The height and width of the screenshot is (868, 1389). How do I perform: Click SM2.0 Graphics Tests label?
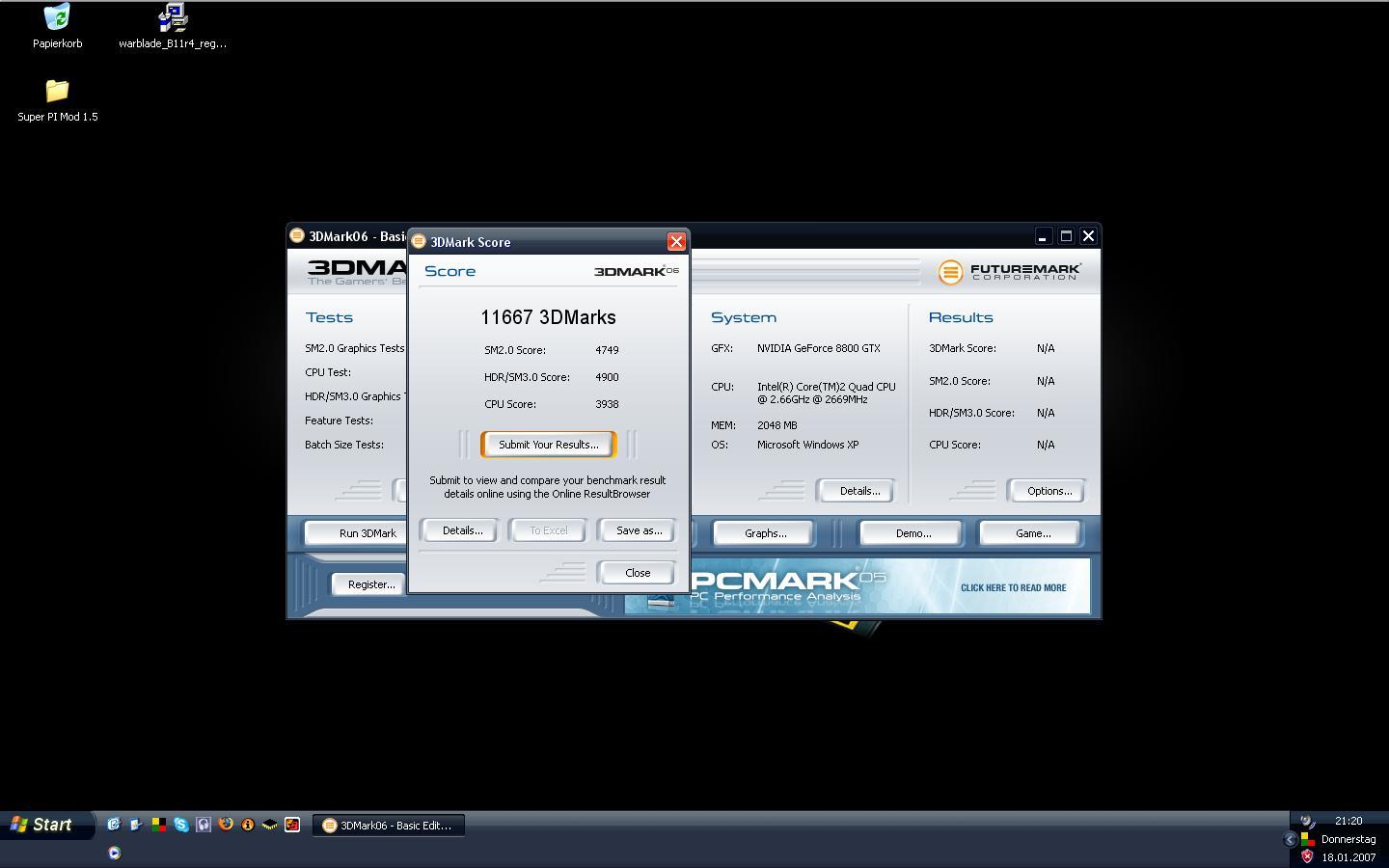(355, 348)
